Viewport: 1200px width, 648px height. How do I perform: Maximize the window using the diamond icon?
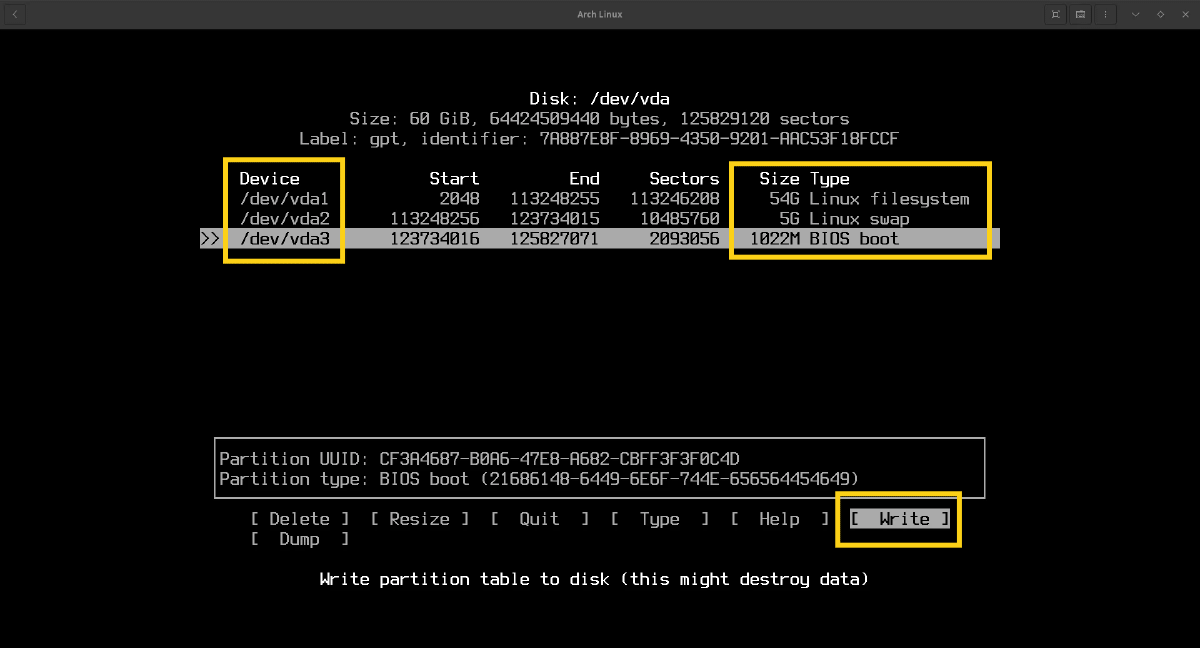[x=1160, y=14]
